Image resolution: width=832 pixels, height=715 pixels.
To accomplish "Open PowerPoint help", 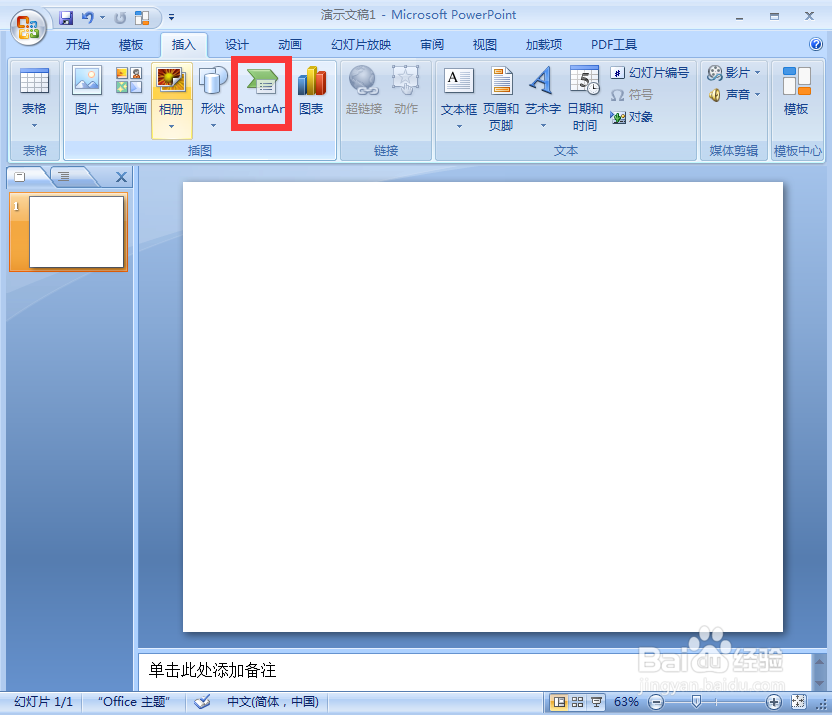I will [x=816, y=44].
